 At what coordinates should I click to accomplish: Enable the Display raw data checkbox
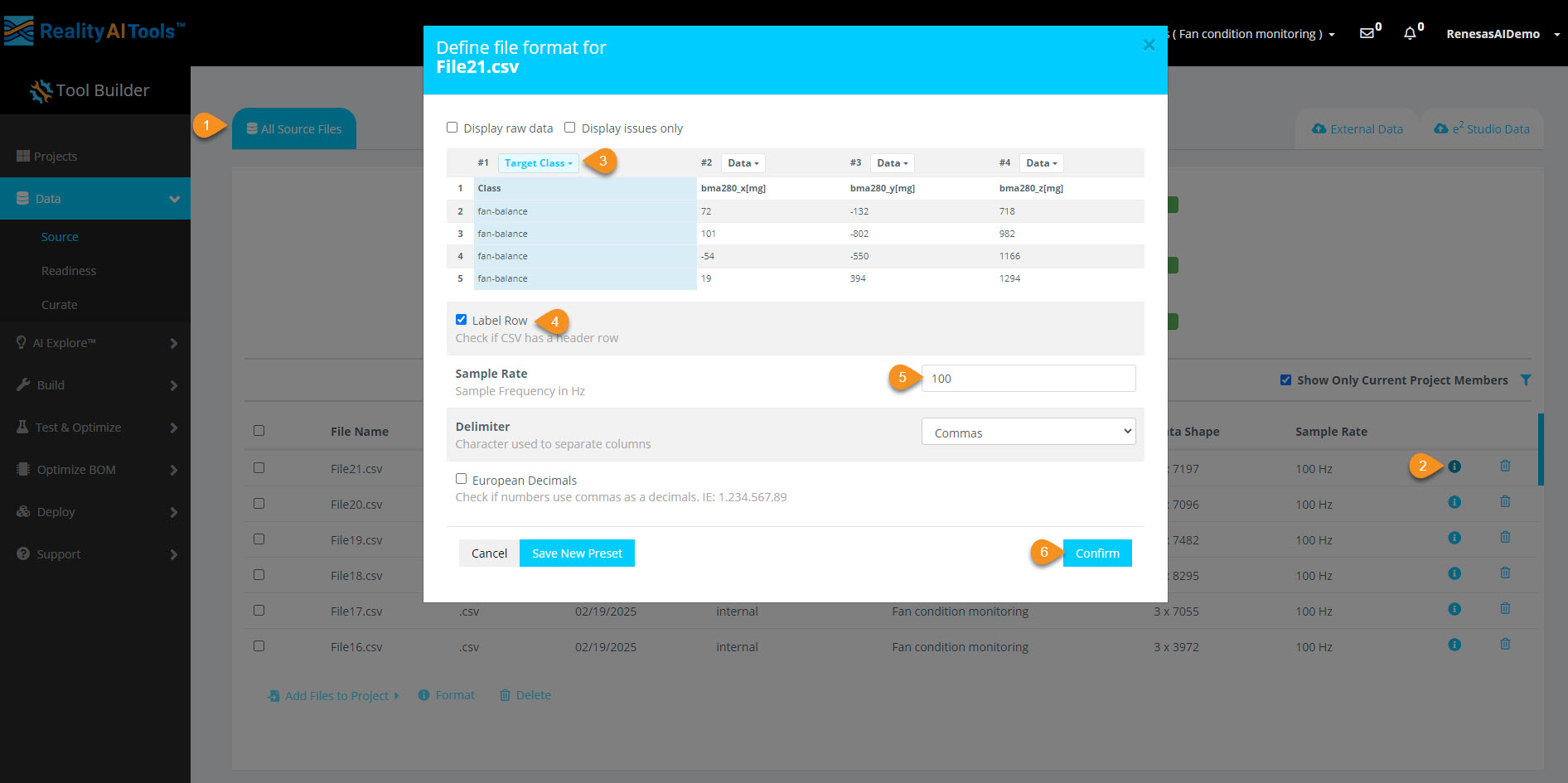point(452,128)
